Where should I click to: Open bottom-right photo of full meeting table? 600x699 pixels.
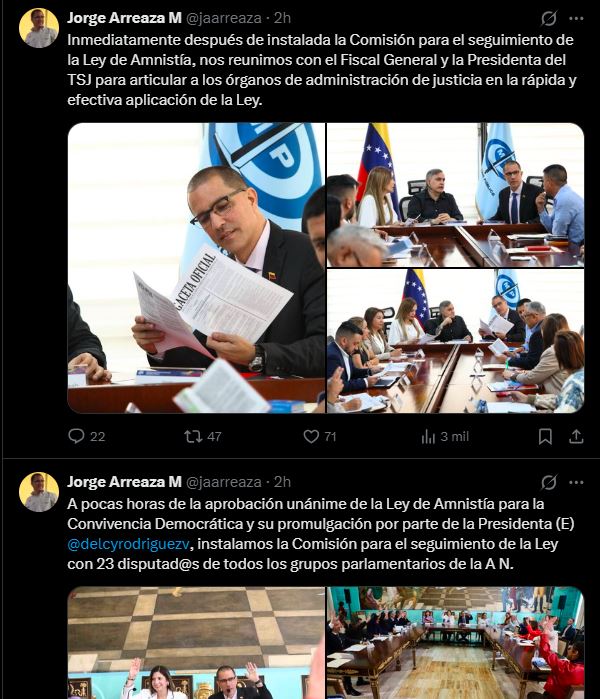[x=456, y=341]
